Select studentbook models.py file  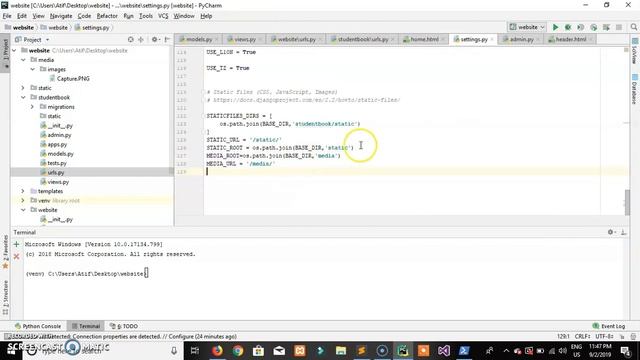pyautogui.click(x=57, y=153)
